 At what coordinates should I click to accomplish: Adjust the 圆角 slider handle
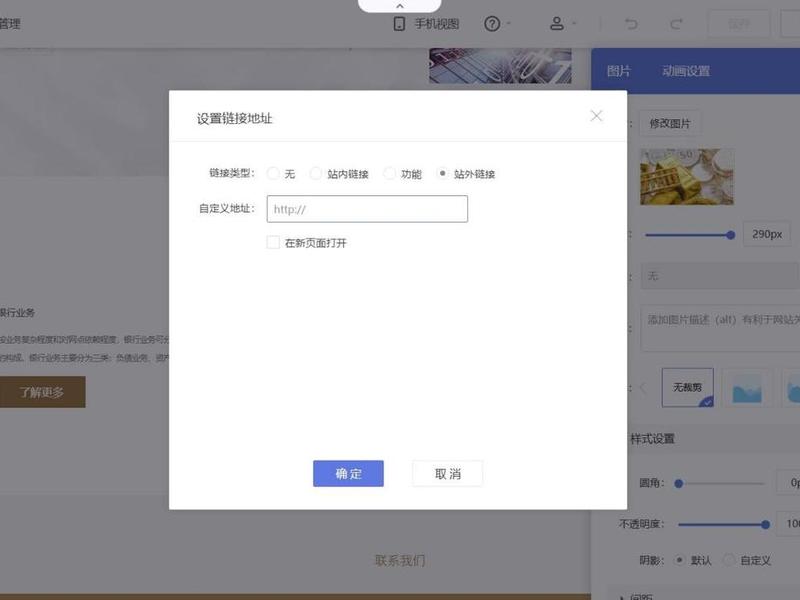(x=679, y=483)
